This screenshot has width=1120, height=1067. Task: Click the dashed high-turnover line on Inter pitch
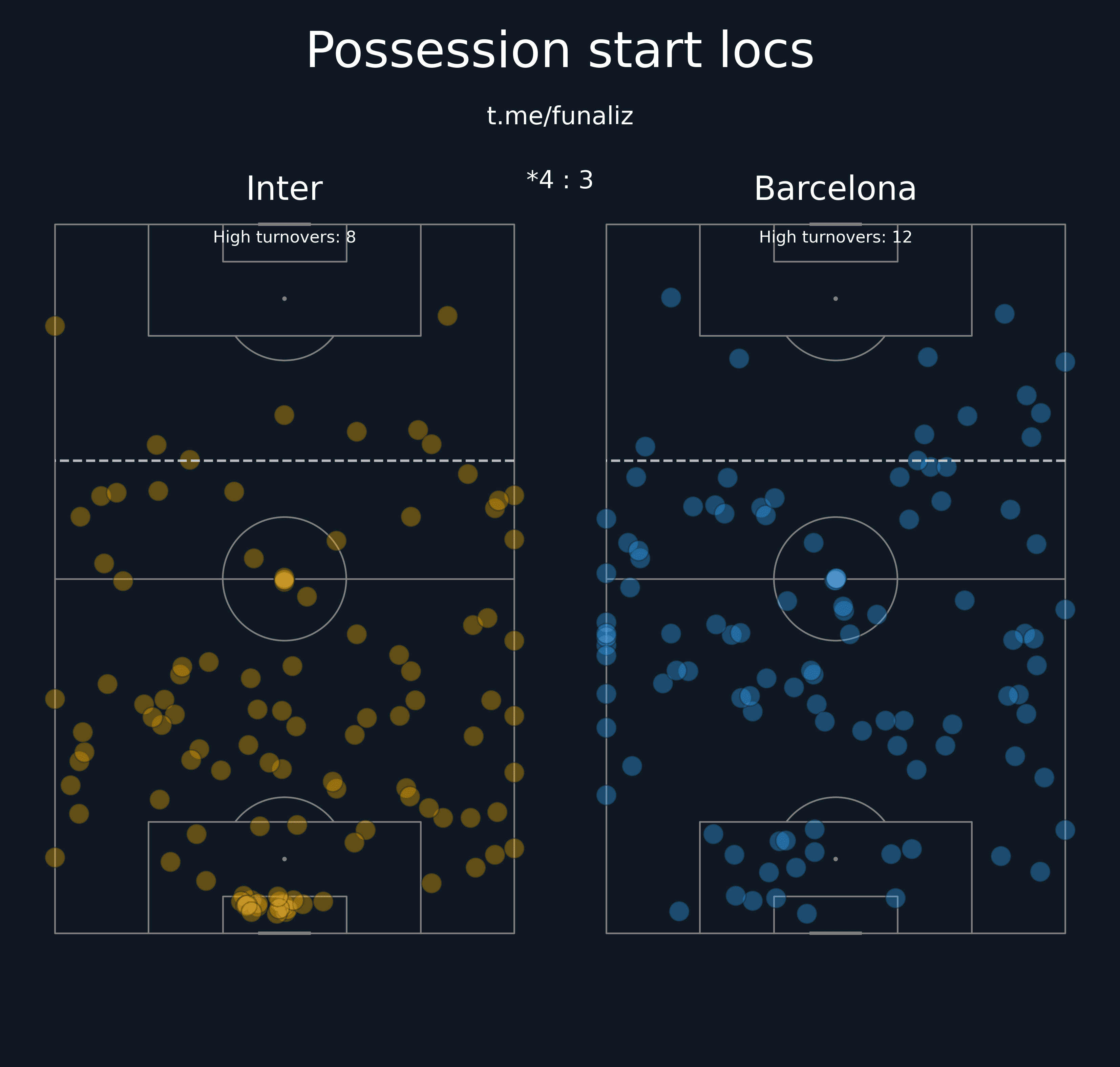(x=284, y=461)
